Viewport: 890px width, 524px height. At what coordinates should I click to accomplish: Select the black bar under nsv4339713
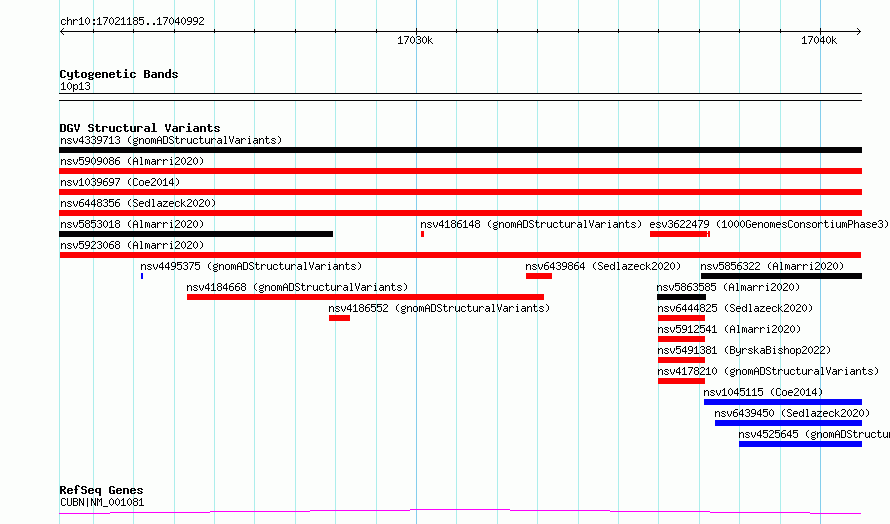click(460, 150)
